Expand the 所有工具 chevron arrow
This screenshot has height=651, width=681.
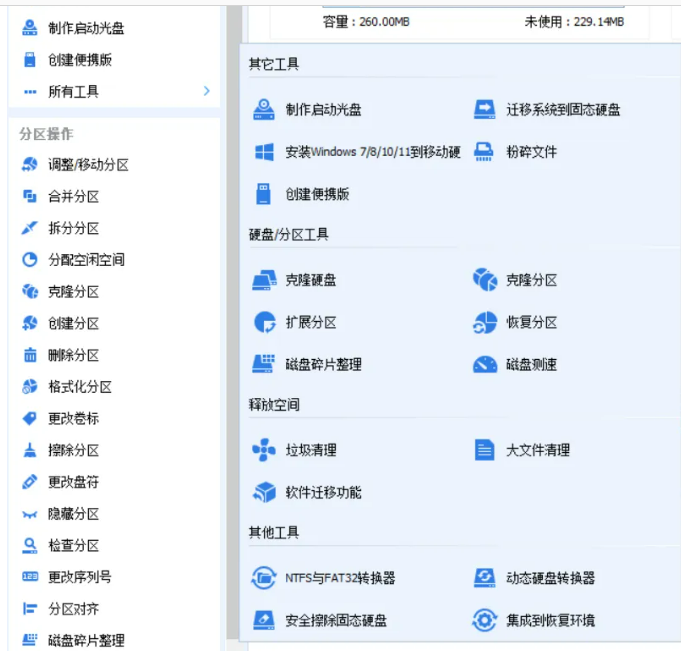[x=207, y=91]
